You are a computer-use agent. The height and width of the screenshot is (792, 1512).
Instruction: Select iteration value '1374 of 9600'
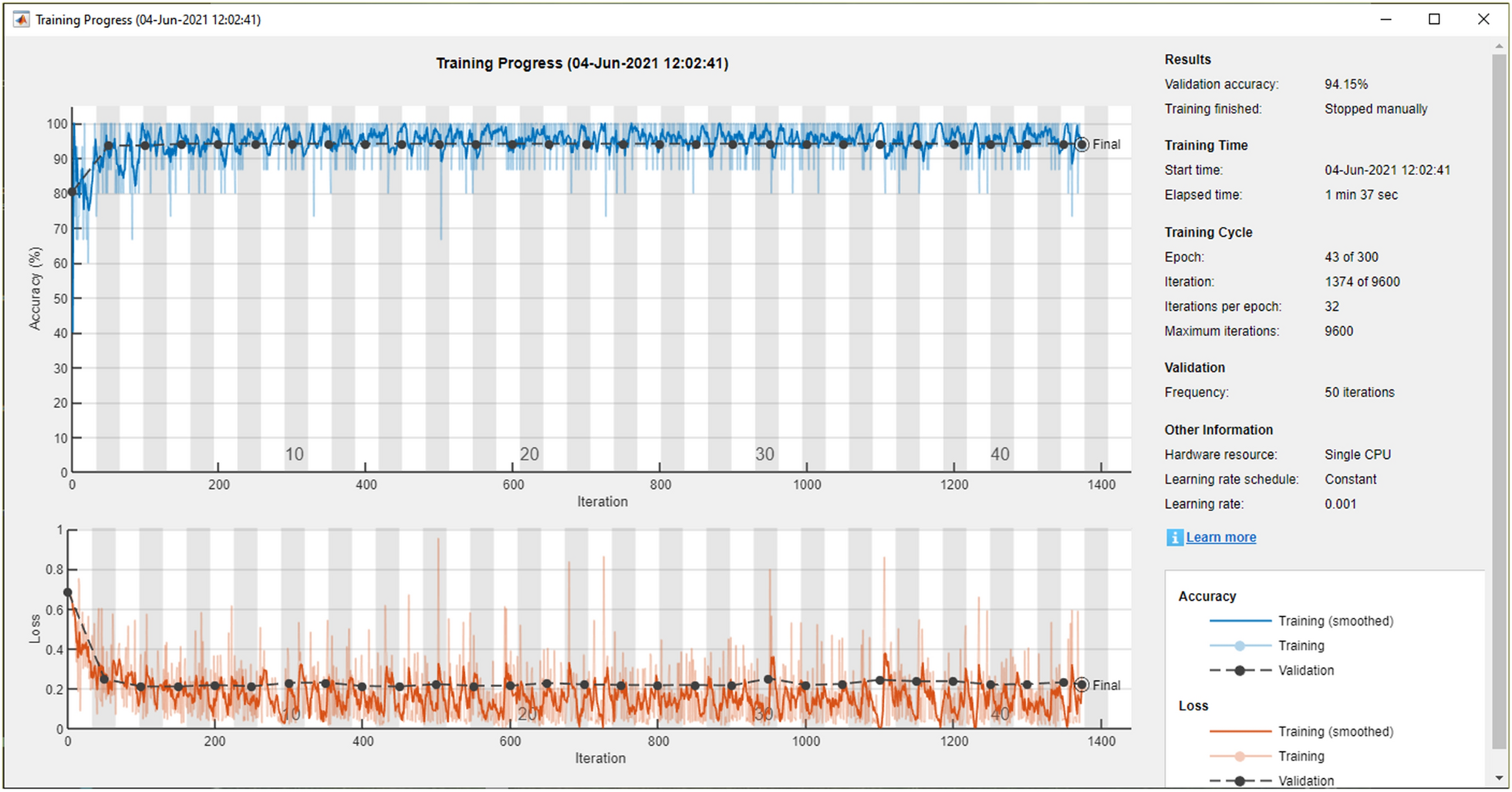point(1362,281)
